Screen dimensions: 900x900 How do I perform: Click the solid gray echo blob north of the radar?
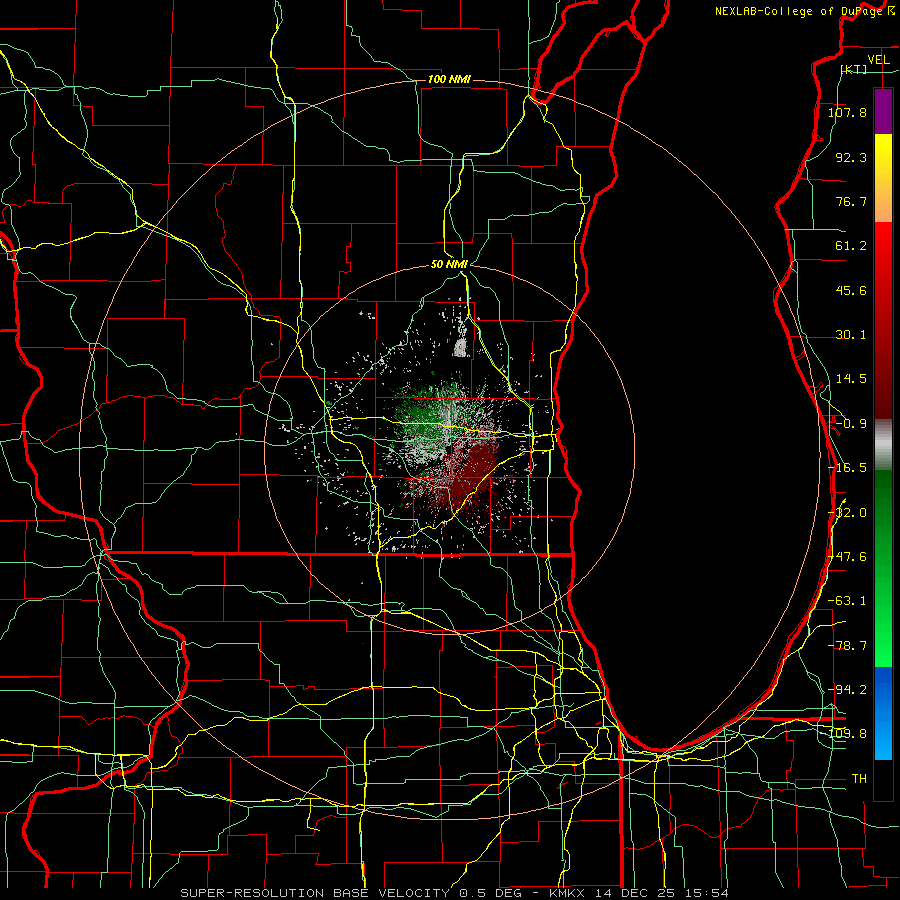pos(460,347)
